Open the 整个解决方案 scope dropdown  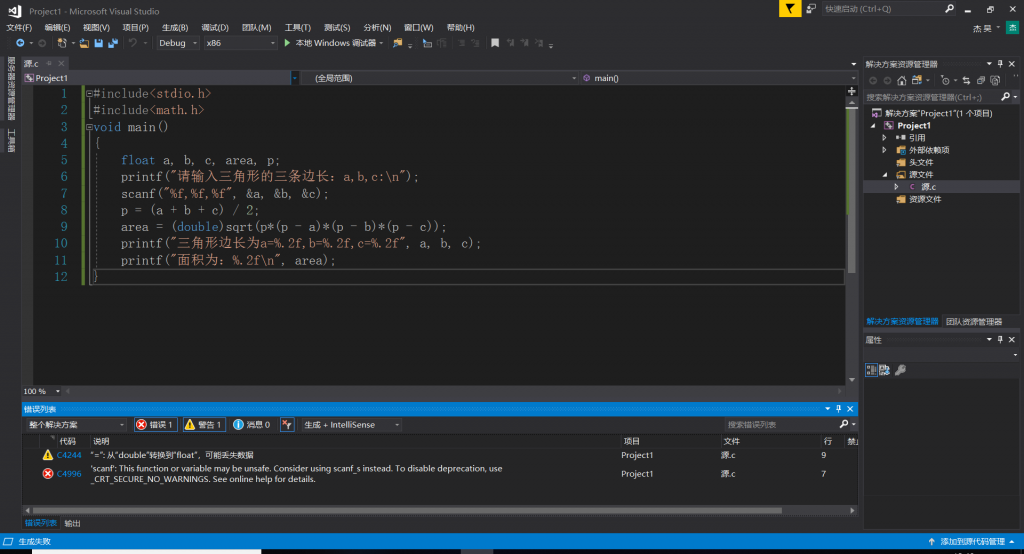tap(76, 425)
